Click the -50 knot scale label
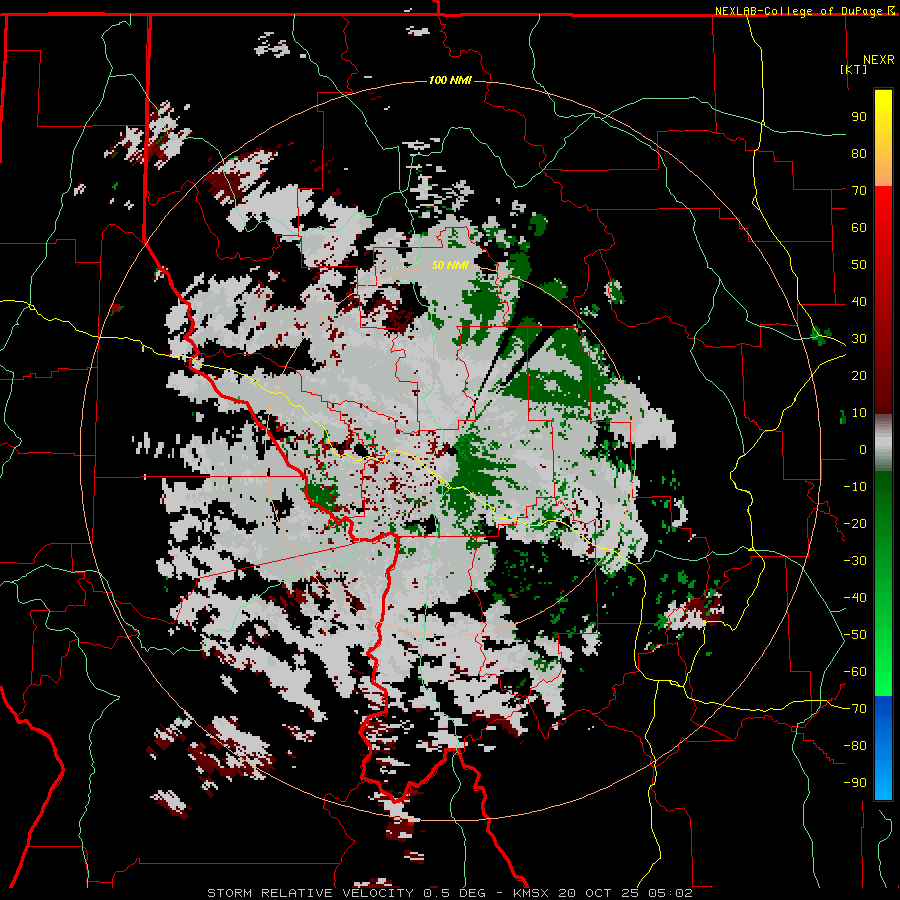The width and height of the screenshot is (900, 900). tap(855, 634)
